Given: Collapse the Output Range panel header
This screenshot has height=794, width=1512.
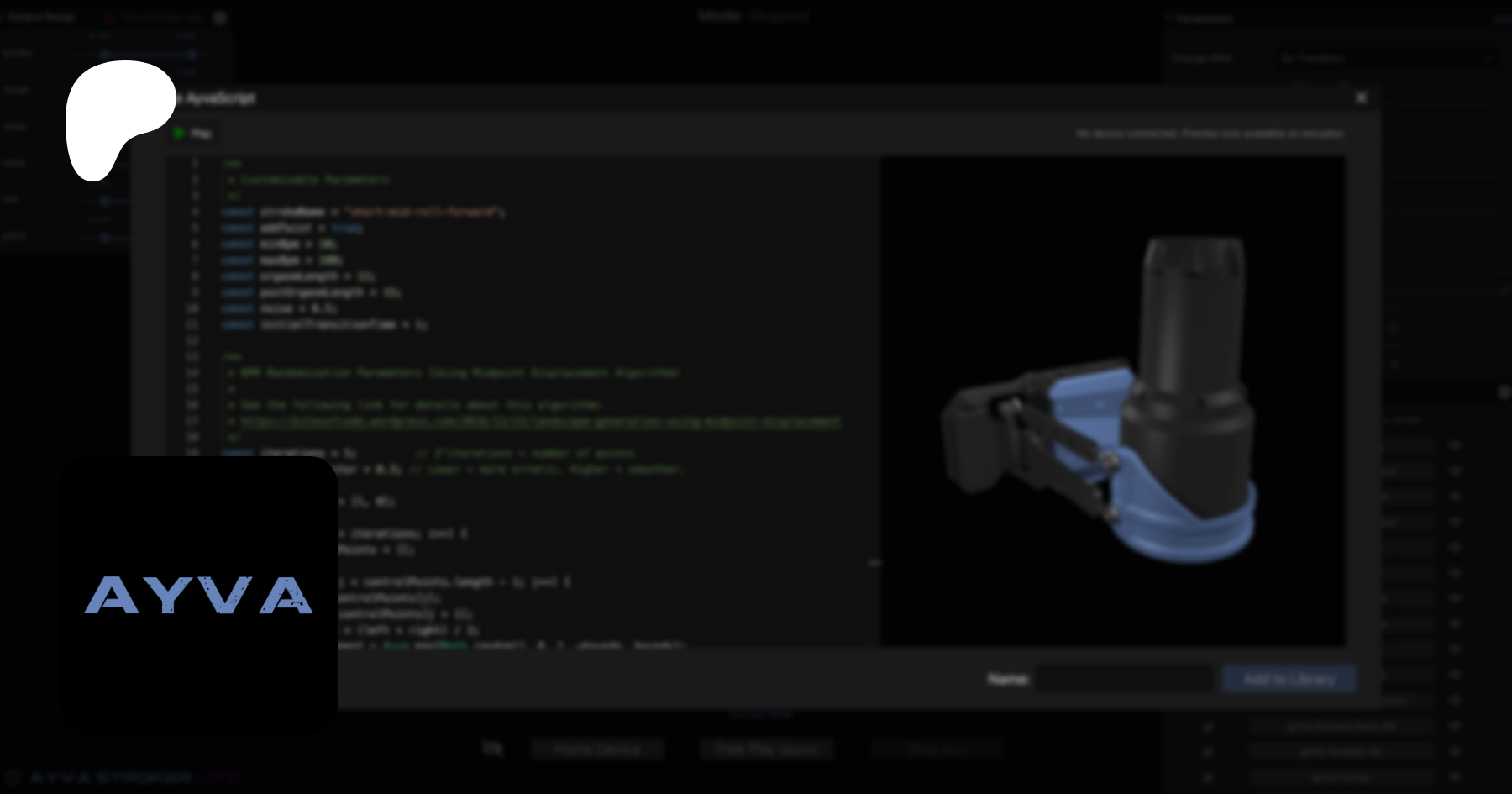Looking at the screenshot, I should click(x=42, y=17).
